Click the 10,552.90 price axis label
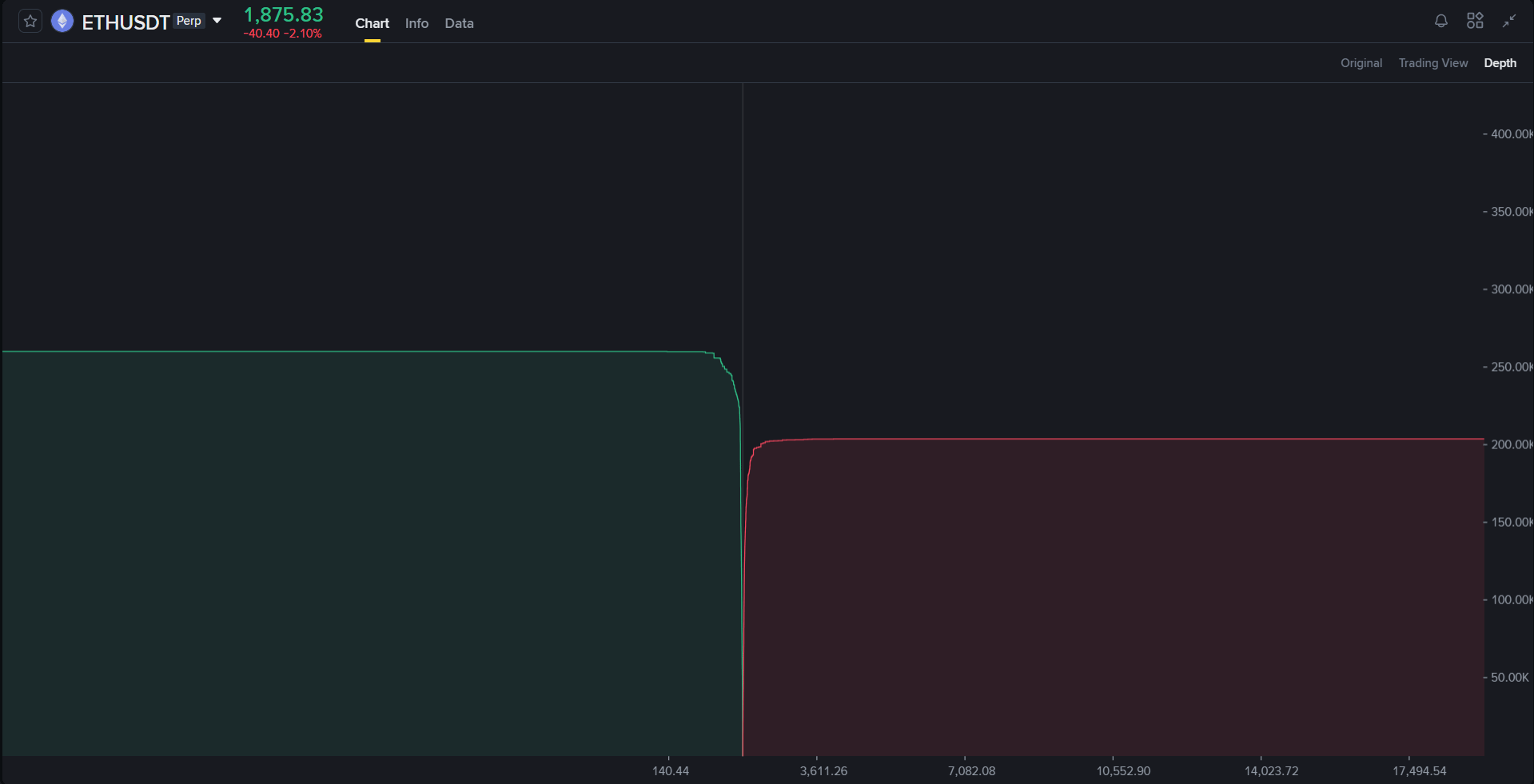Viewport: 1534px width, 784px height. coord(1123,771)
